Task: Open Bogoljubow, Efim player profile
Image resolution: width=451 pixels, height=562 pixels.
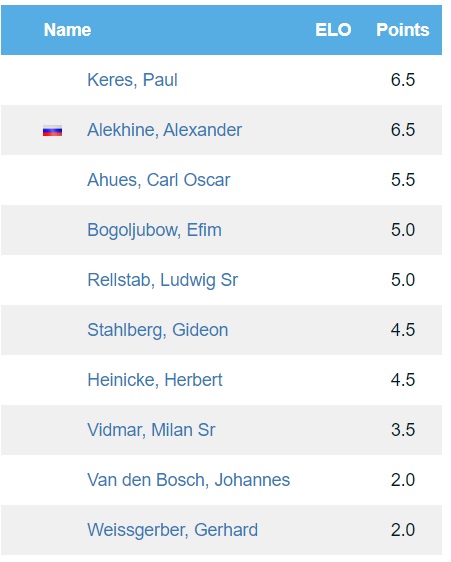Action: [x=155, y=230]
